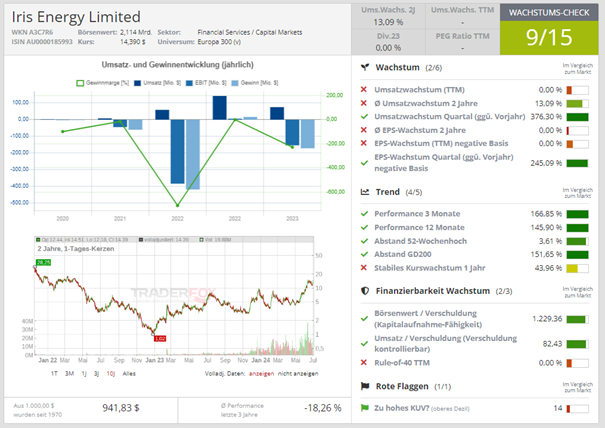Click the Finanzierbarkeit shield icon
The height and width of the screenshot is (428, 605).
pos(365,291)
